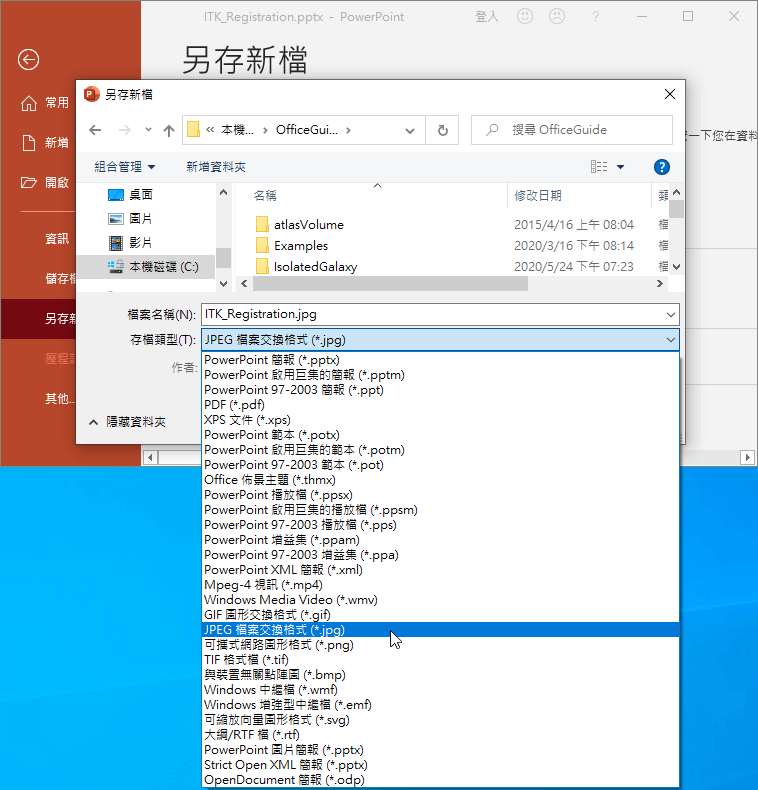Image resolution: width=758 pixels, height=790 pixels.
Task: Open recent locations dropdown arrow
Action: (148, 130)
